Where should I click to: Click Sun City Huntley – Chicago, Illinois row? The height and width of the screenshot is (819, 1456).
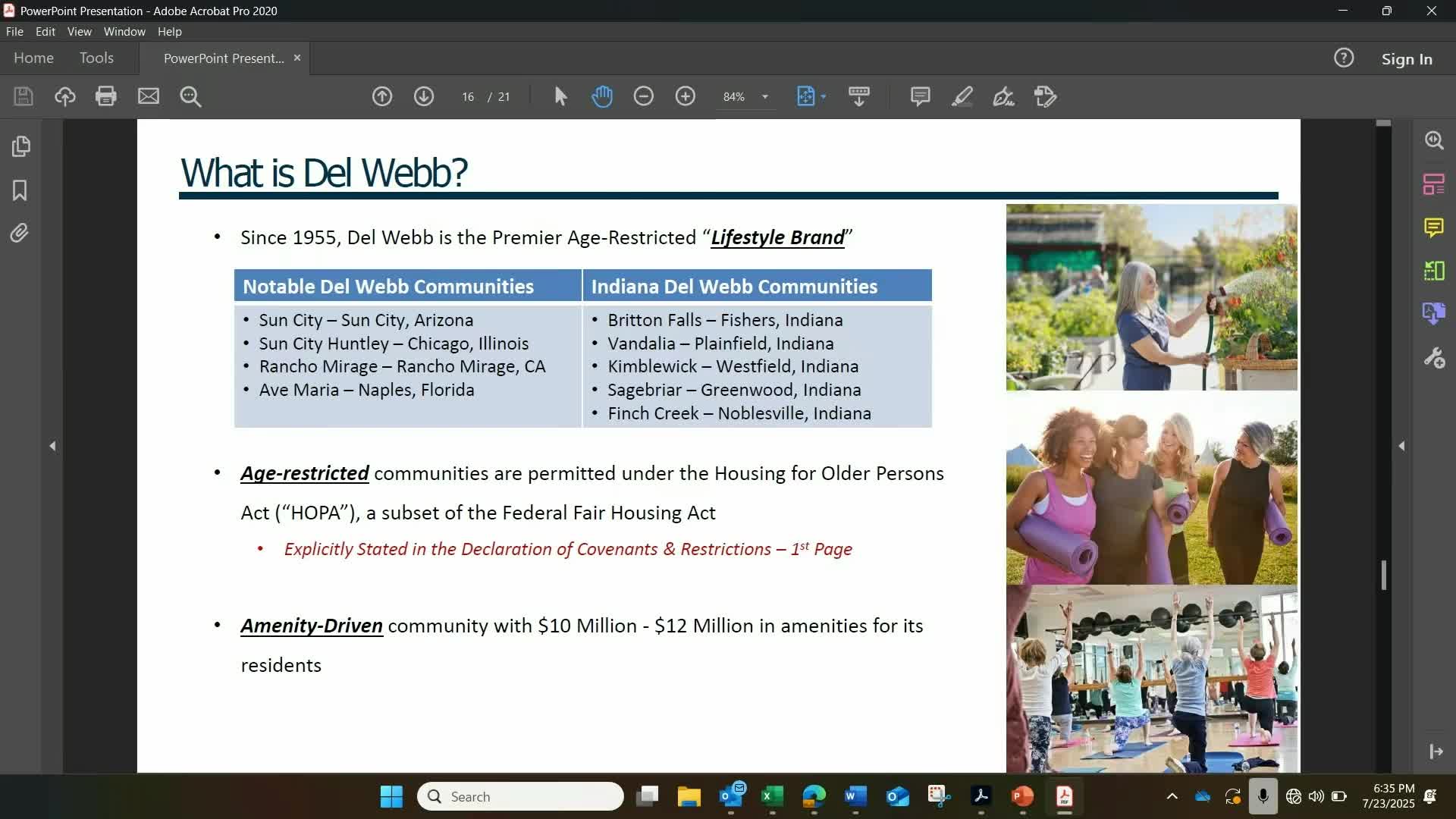394,344
